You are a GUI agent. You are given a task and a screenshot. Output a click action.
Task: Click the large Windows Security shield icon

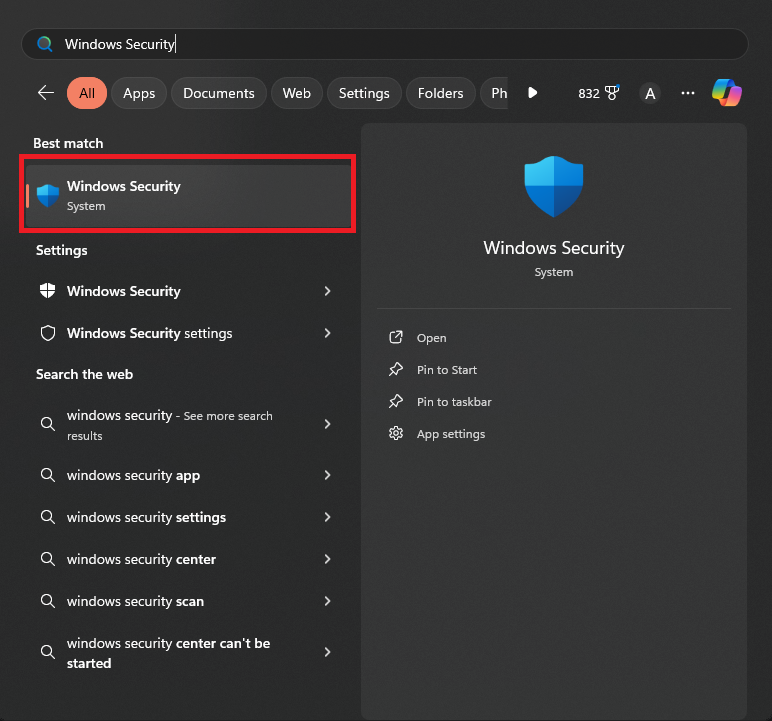tap(553, 187)
